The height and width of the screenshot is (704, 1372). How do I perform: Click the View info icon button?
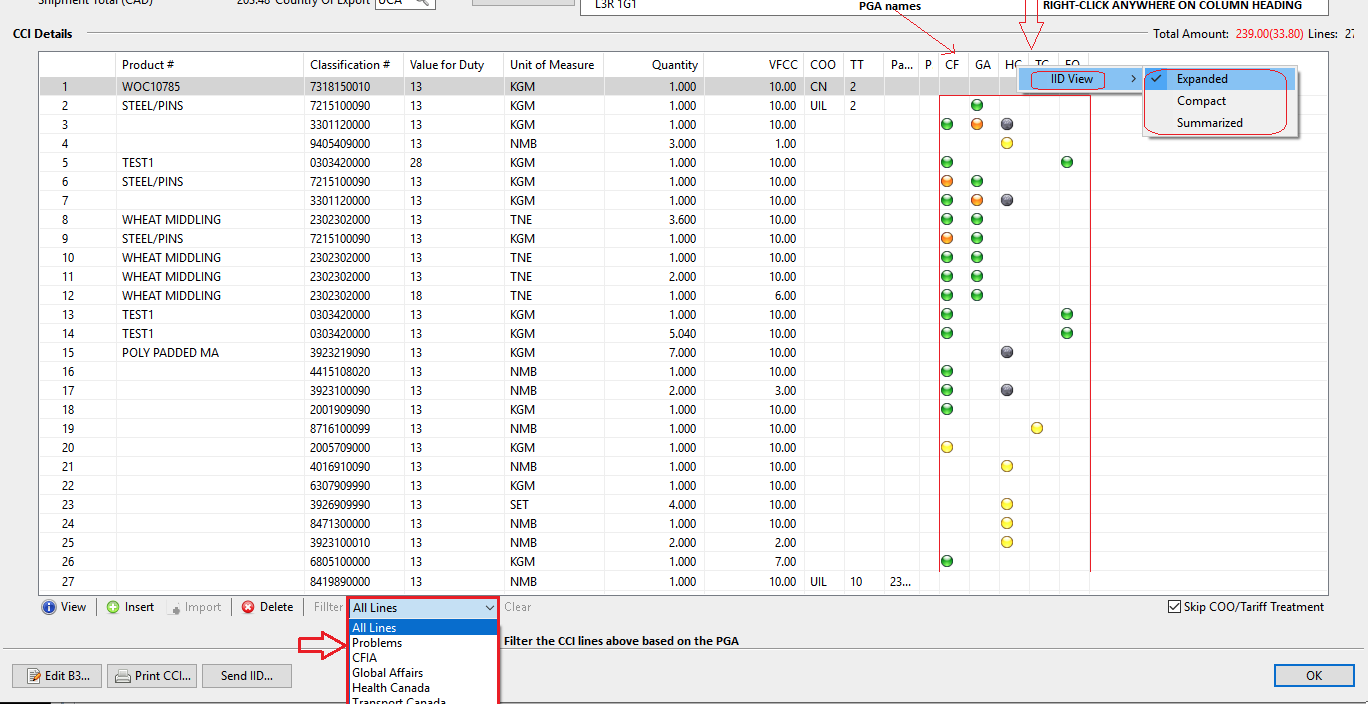pyautogui.click(x=64, y=607)
